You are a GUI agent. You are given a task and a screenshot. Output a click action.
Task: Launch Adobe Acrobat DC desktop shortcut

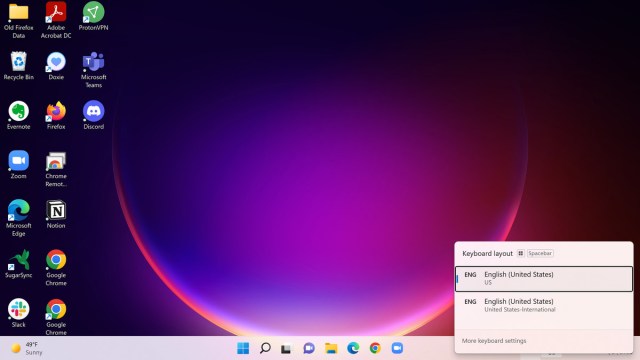[x=56, y=20]
